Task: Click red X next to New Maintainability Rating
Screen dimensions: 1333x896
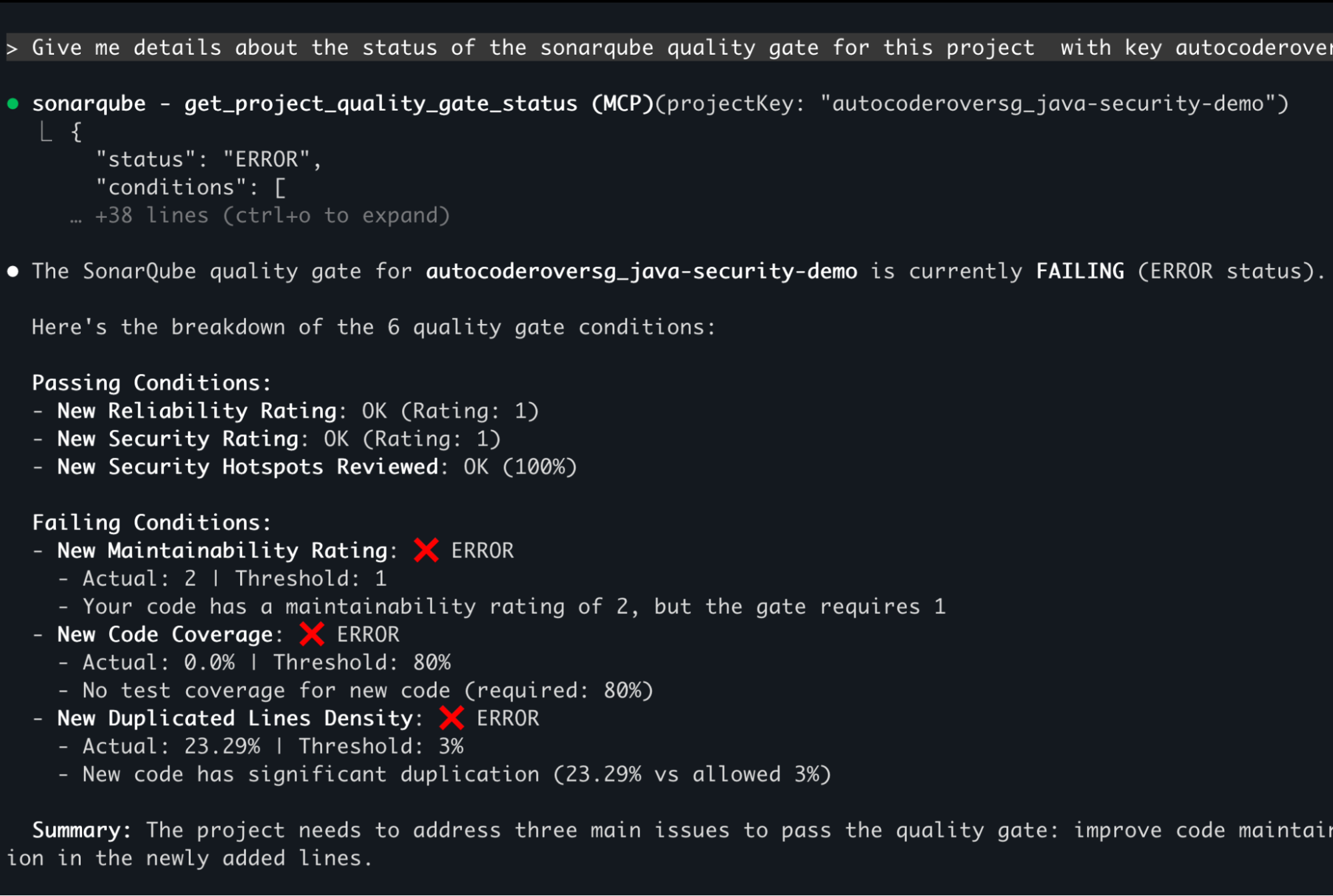Action: (426, 551)
